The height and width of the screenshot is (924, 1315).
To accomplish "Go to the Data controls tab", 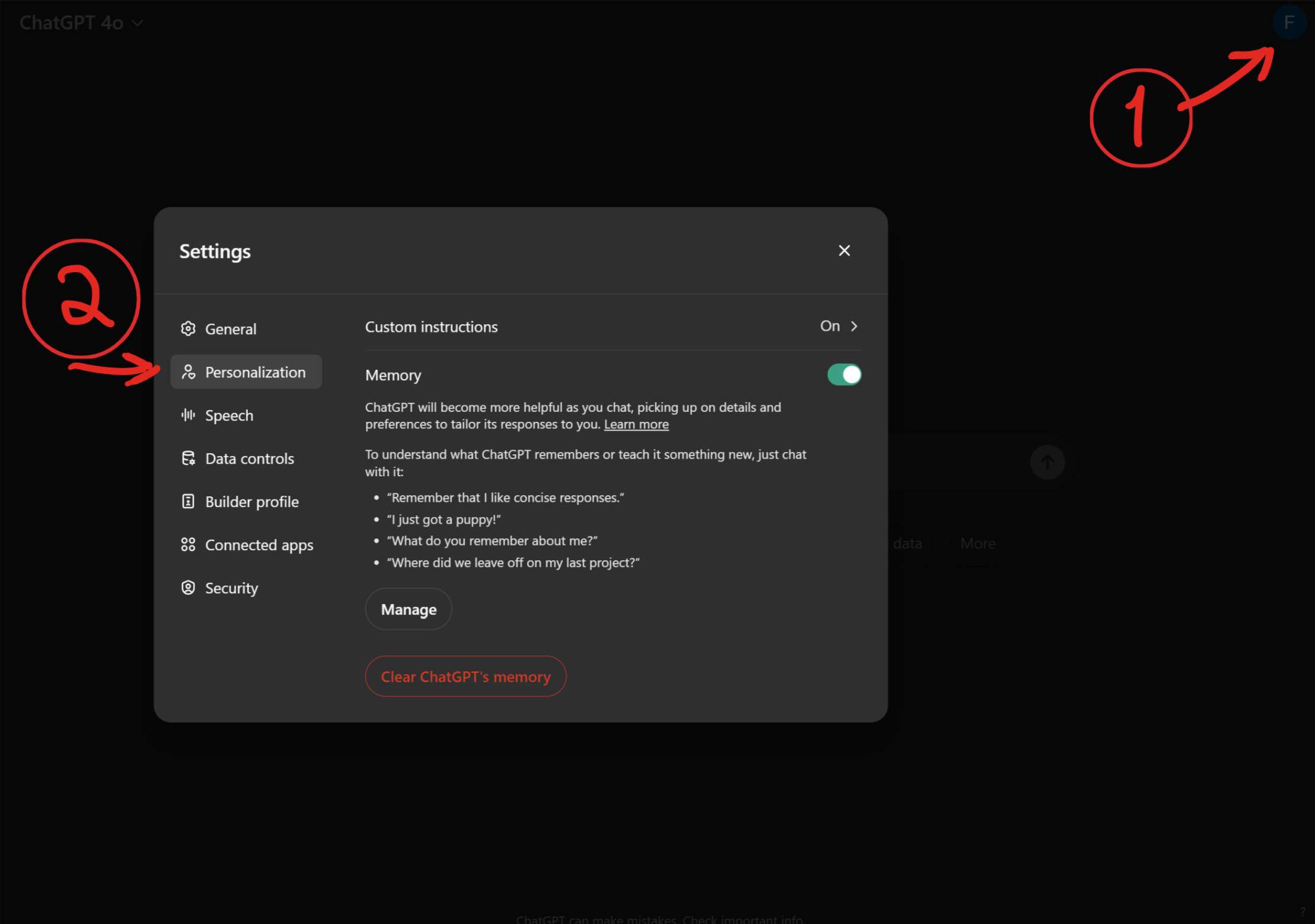I will (x=246, y=458).
